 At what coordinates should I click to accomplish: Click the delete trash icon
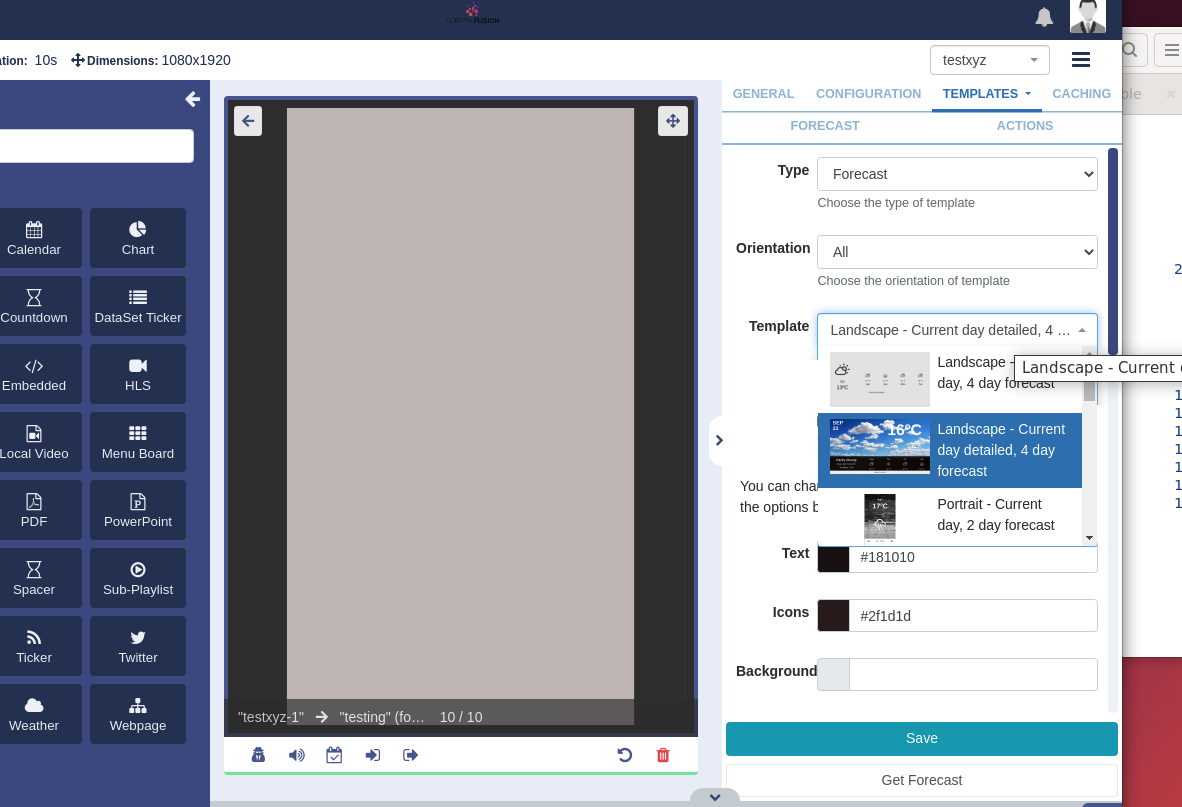[x=663, y=755]
